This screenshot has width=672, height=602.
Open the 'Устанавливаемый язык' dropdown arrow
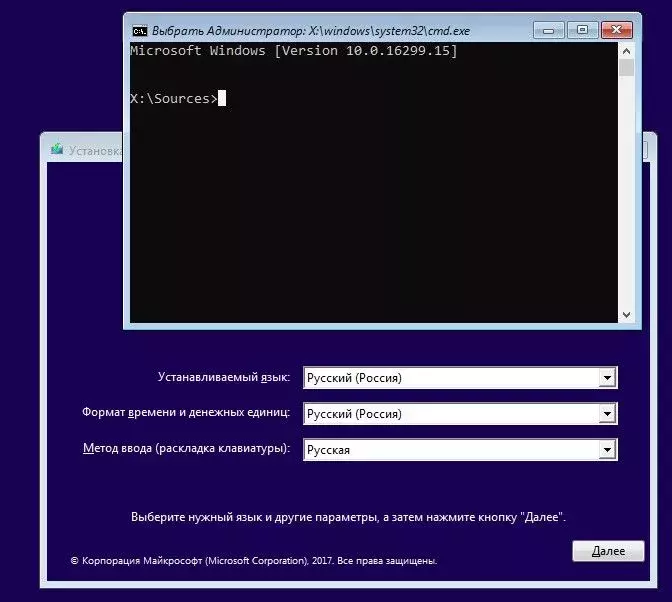click(x=607, y=378)
